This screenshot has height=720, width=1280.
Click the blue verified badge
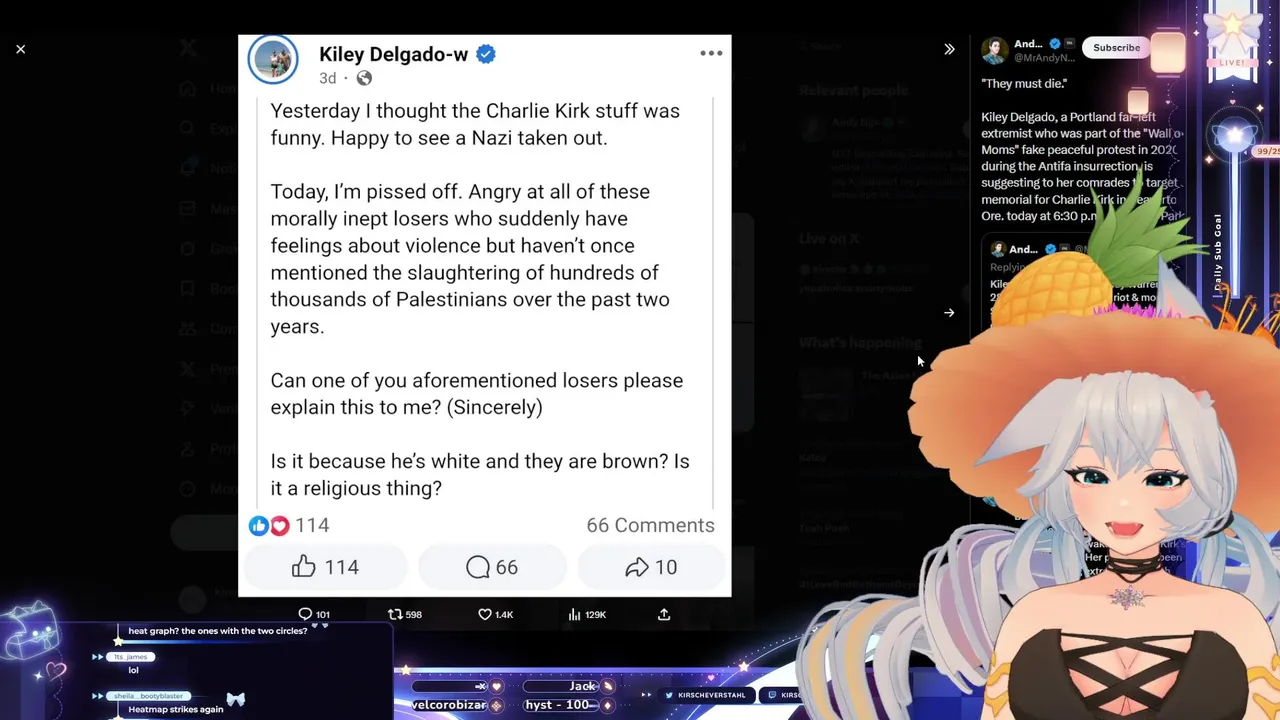[486, 55]
